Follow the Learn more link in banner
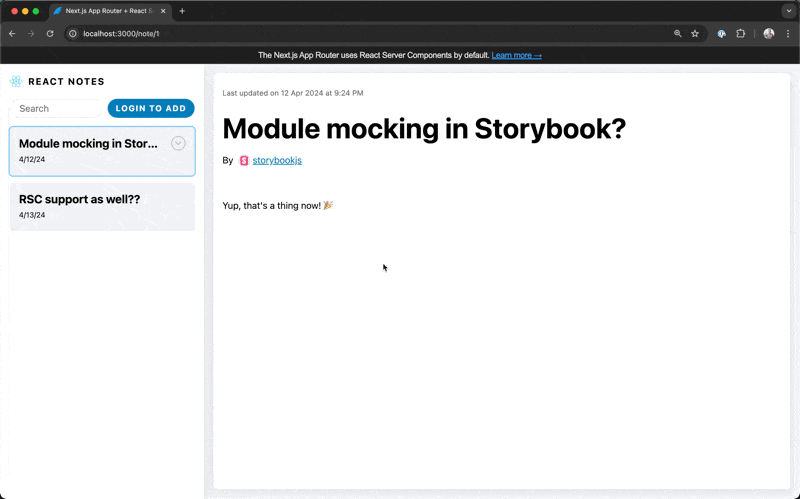The width and height of the screenshot is (800, 499). tap(516, 55)
